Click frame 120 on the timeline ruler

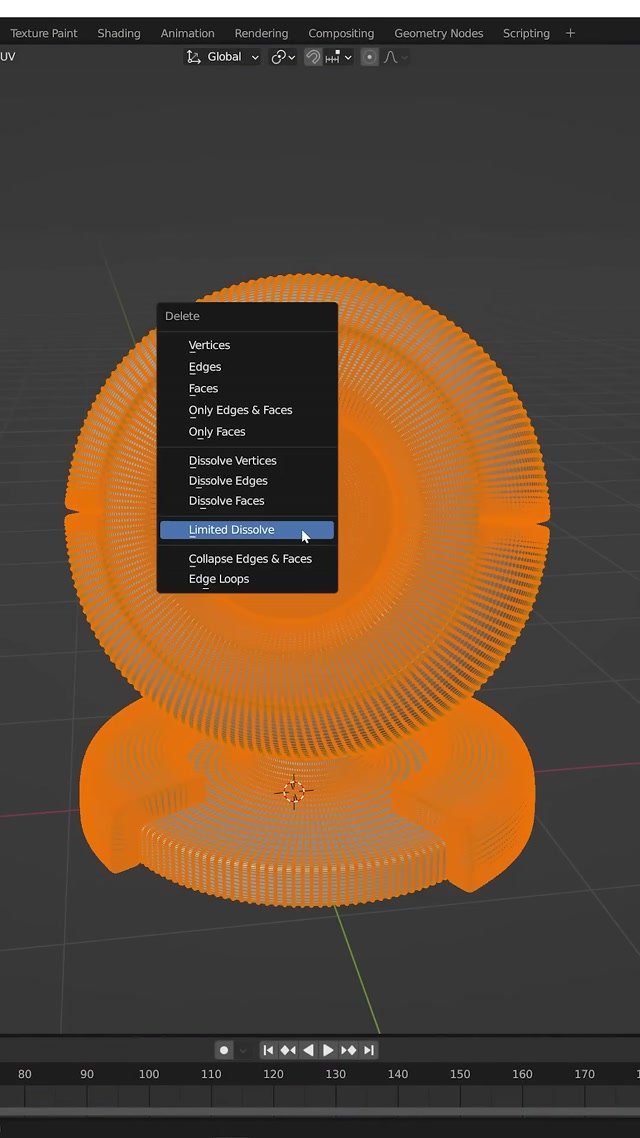[x=273, y=1074]
